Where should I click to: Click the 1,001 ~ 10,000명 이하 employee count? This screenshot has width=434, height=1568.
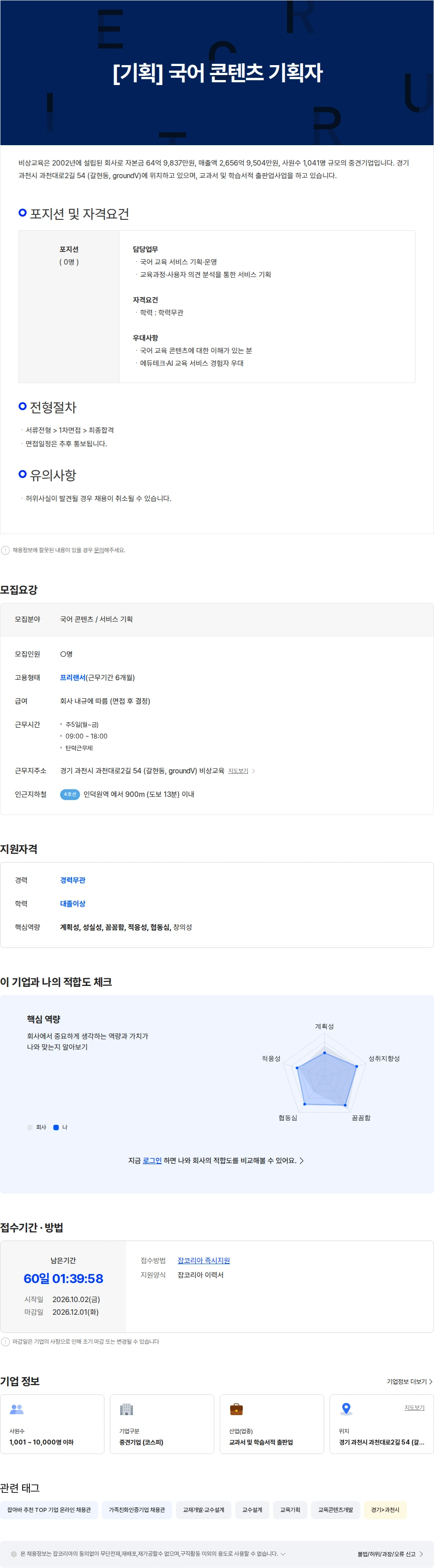coord(42,1442)
